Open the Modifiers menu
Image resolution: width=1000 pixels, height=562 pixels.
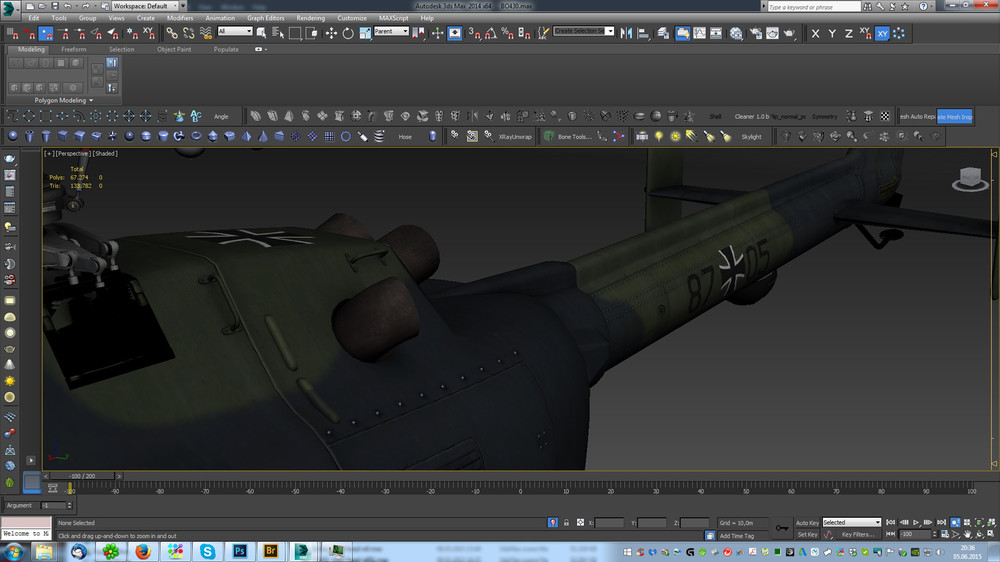pyautogui.click(x=180, y=18)
